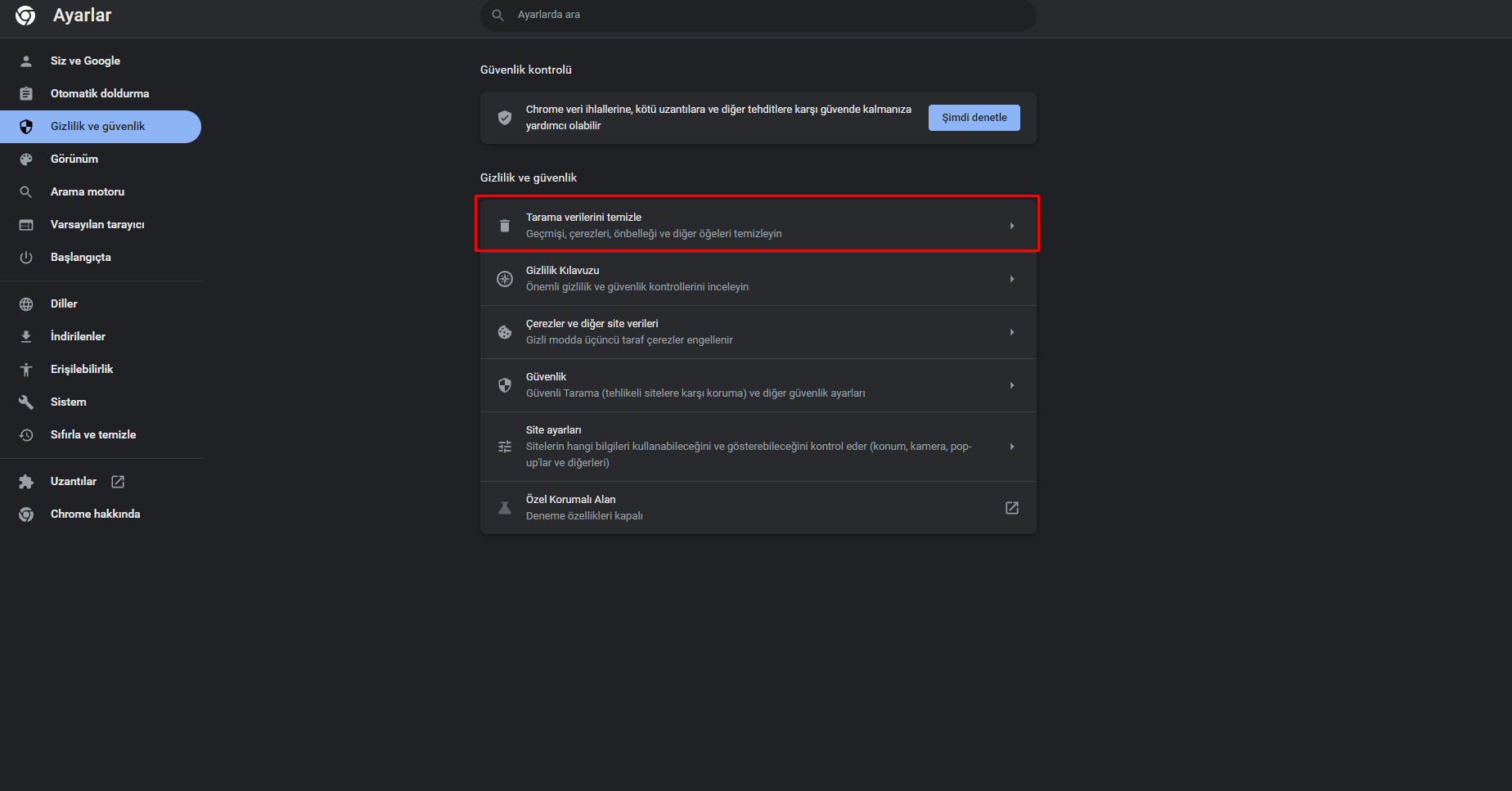
Task: Click the Chrome logo icon beside Ayarlar
Action: click(x=25, y=16)
